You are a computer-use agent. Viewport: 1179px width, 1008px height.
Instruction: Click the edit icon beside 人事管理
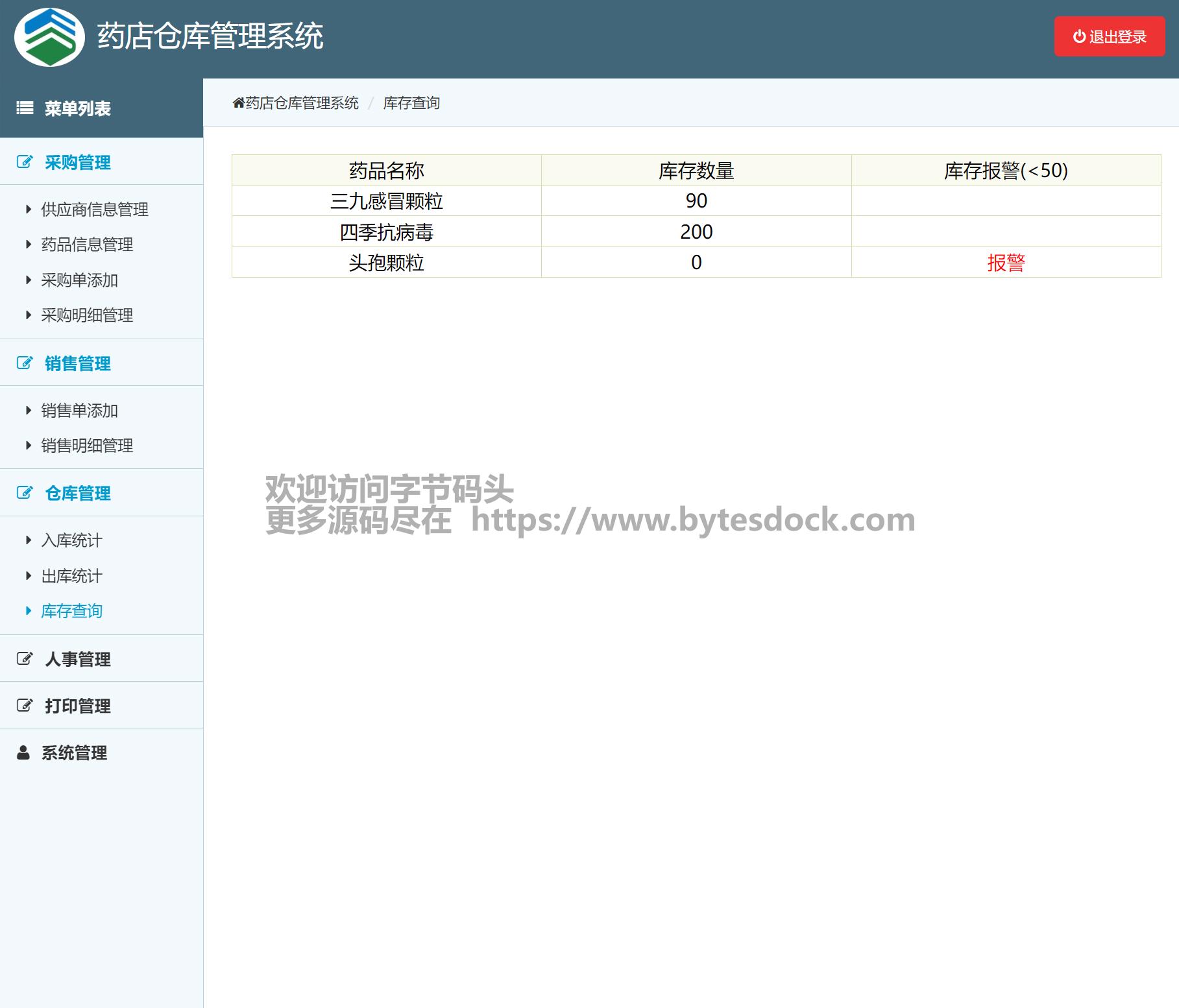(x=25, y=659)
